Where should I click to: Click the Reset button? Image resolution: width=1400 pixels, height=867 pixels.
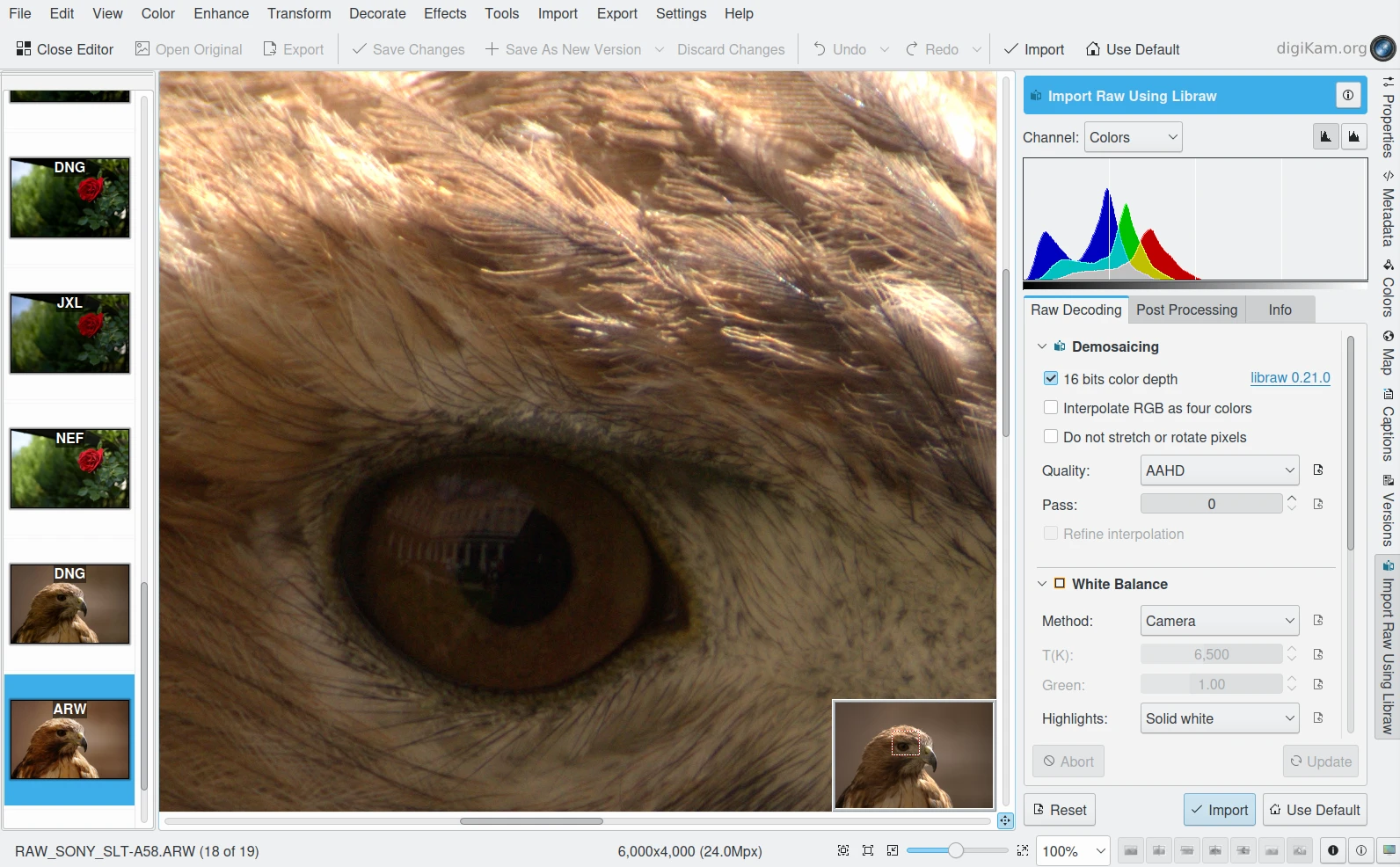coord(1059,810)
